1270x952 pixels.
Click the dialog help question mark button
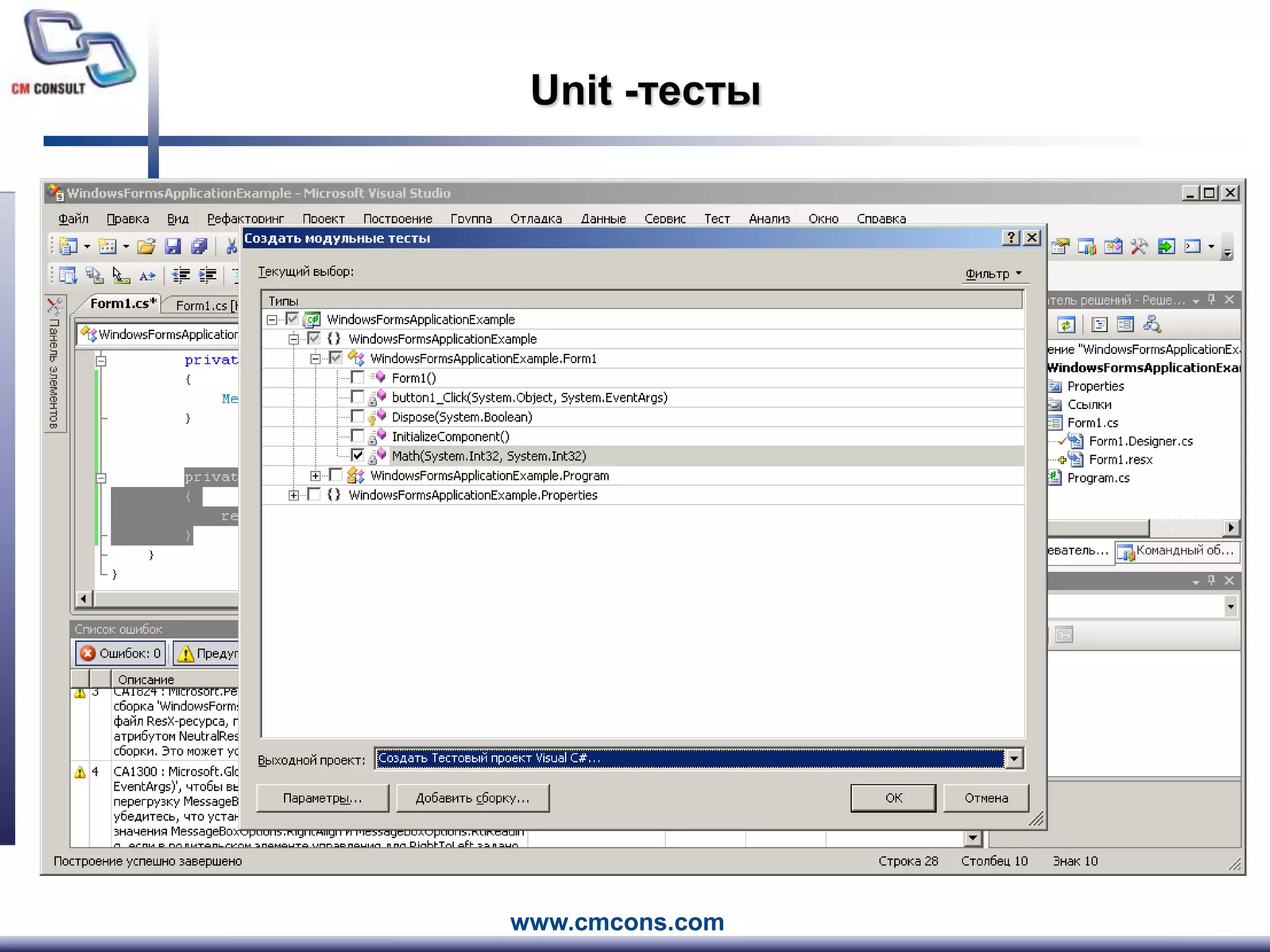(1011, 237)
